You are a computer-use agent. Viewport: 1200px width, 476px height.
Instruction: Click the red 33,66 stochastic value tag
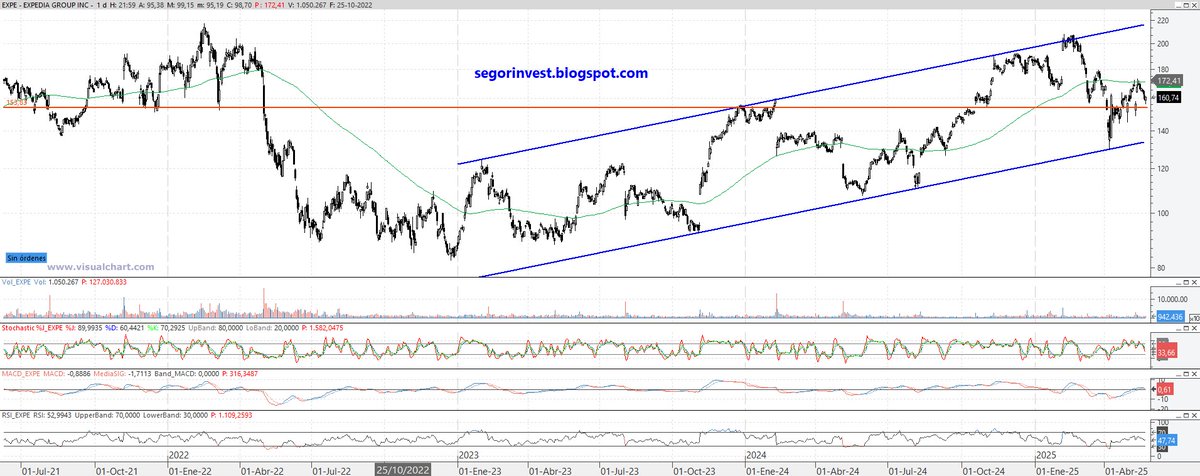[x=1165, y=352]
